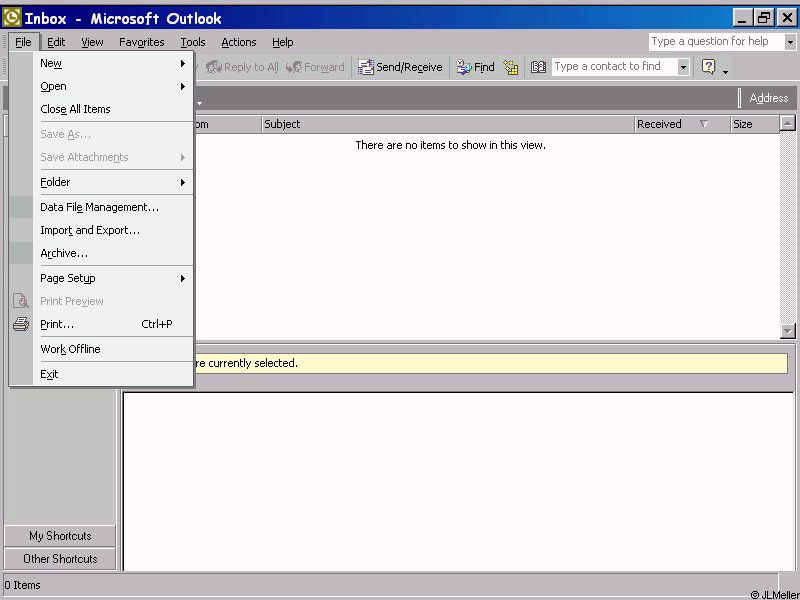Open the Tools menu
Screen dimensions: 800x600
coord(193,42)
